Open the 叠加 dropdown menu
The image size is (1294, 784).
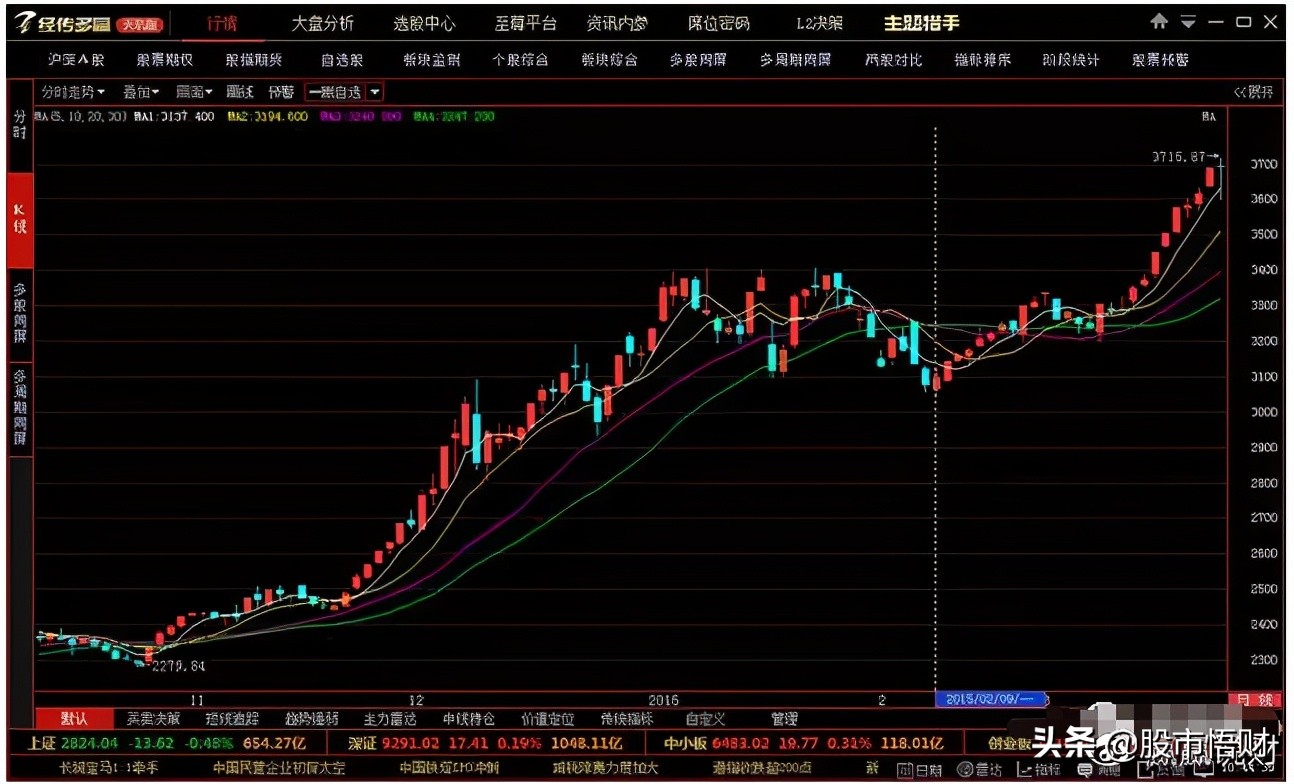(141, 92)
